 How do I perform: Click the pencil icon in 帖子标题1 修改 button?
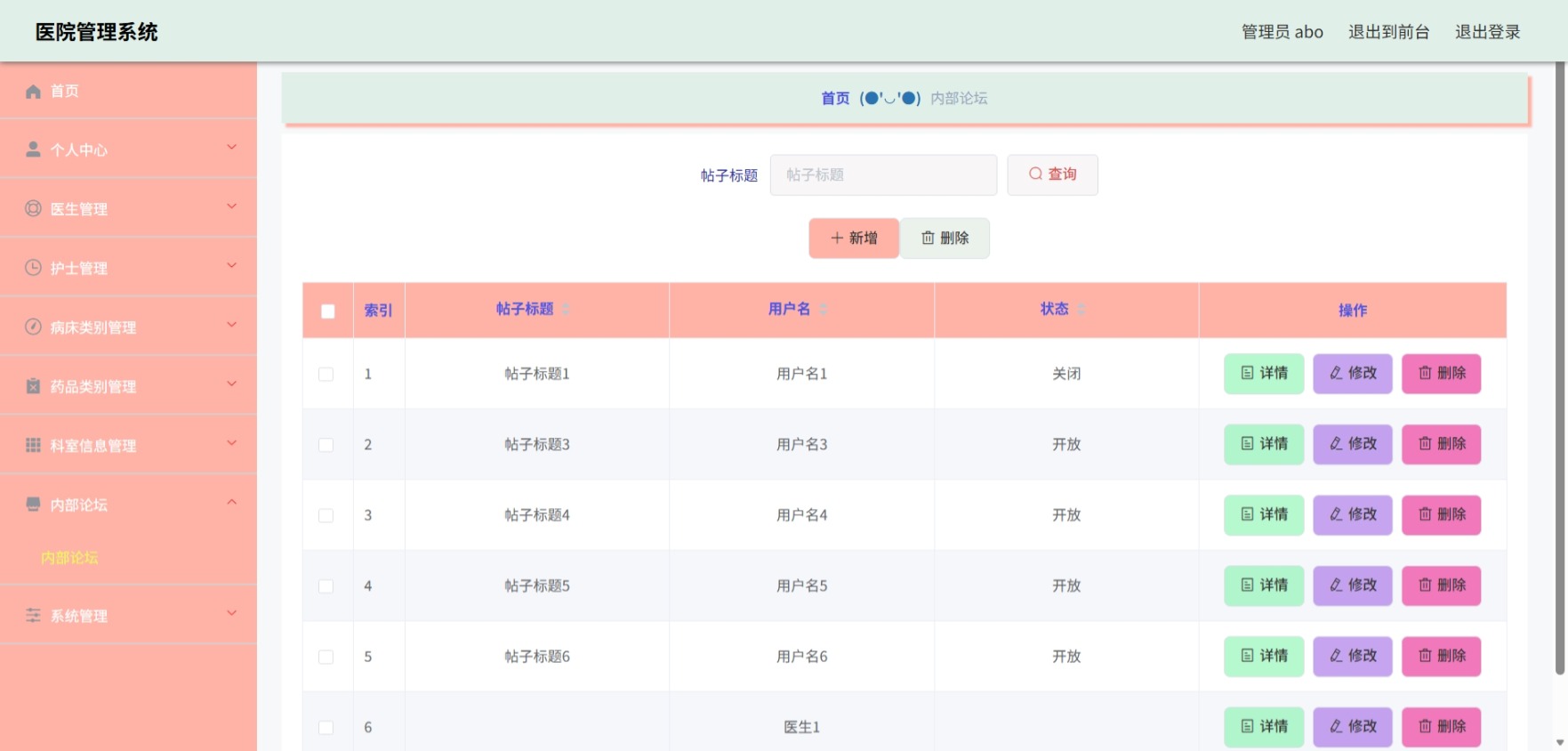(1336, 373)
